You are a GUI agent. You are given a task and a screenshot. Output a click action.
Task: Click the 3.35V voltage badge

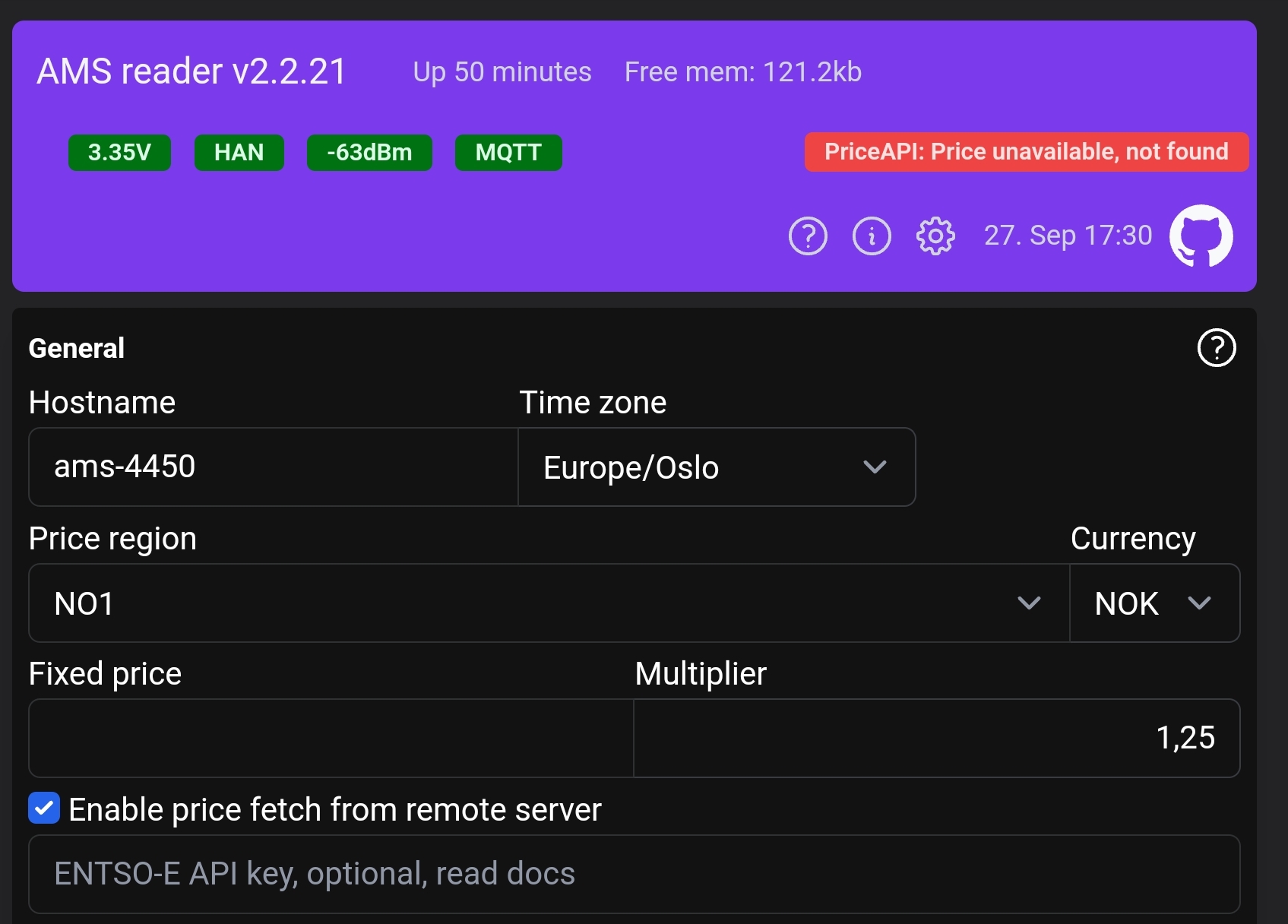tap(119, 152)
